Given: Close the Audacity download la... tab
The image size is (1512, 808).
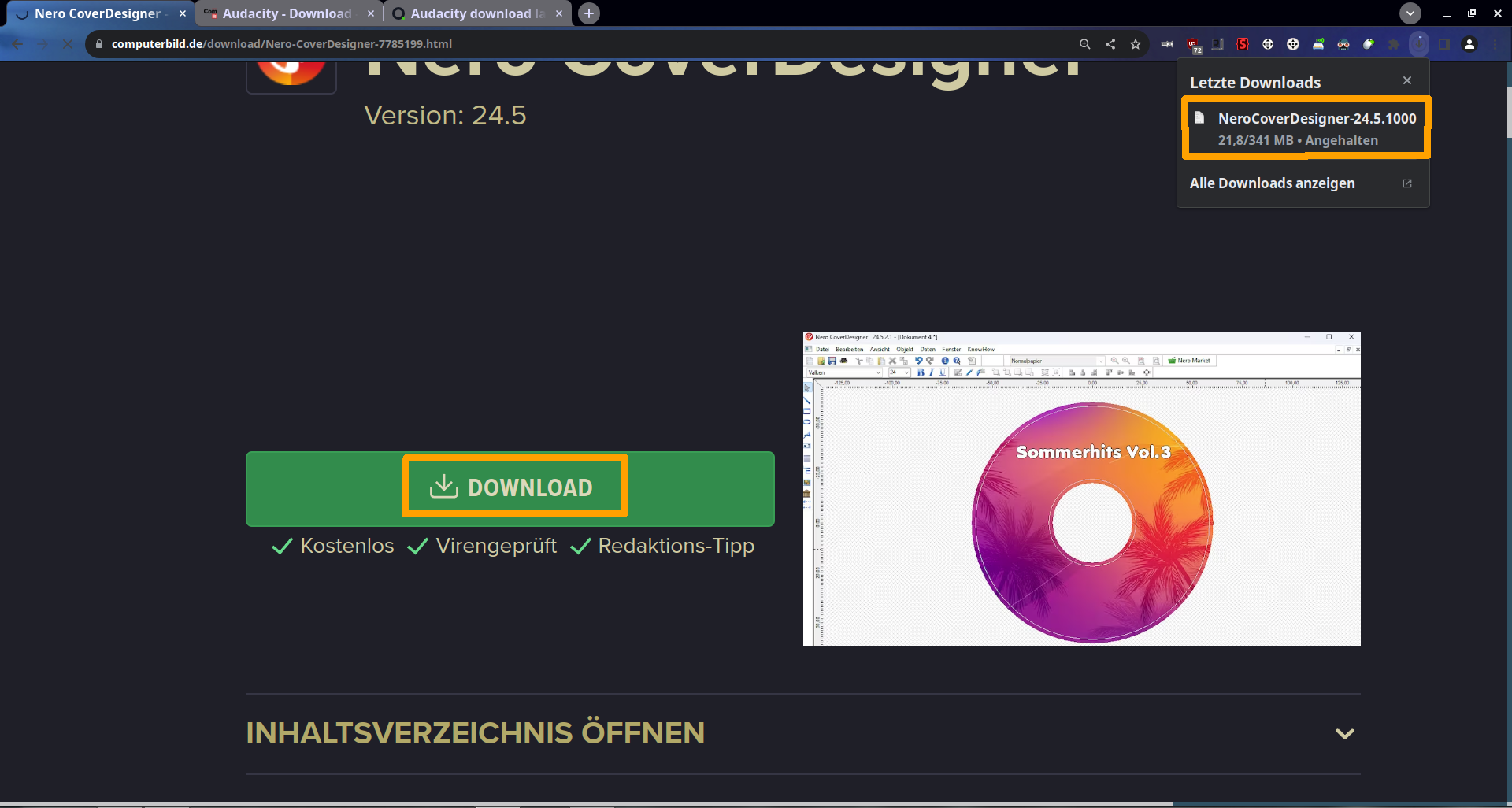Looking at the screenshot, I should pos(559,13).
